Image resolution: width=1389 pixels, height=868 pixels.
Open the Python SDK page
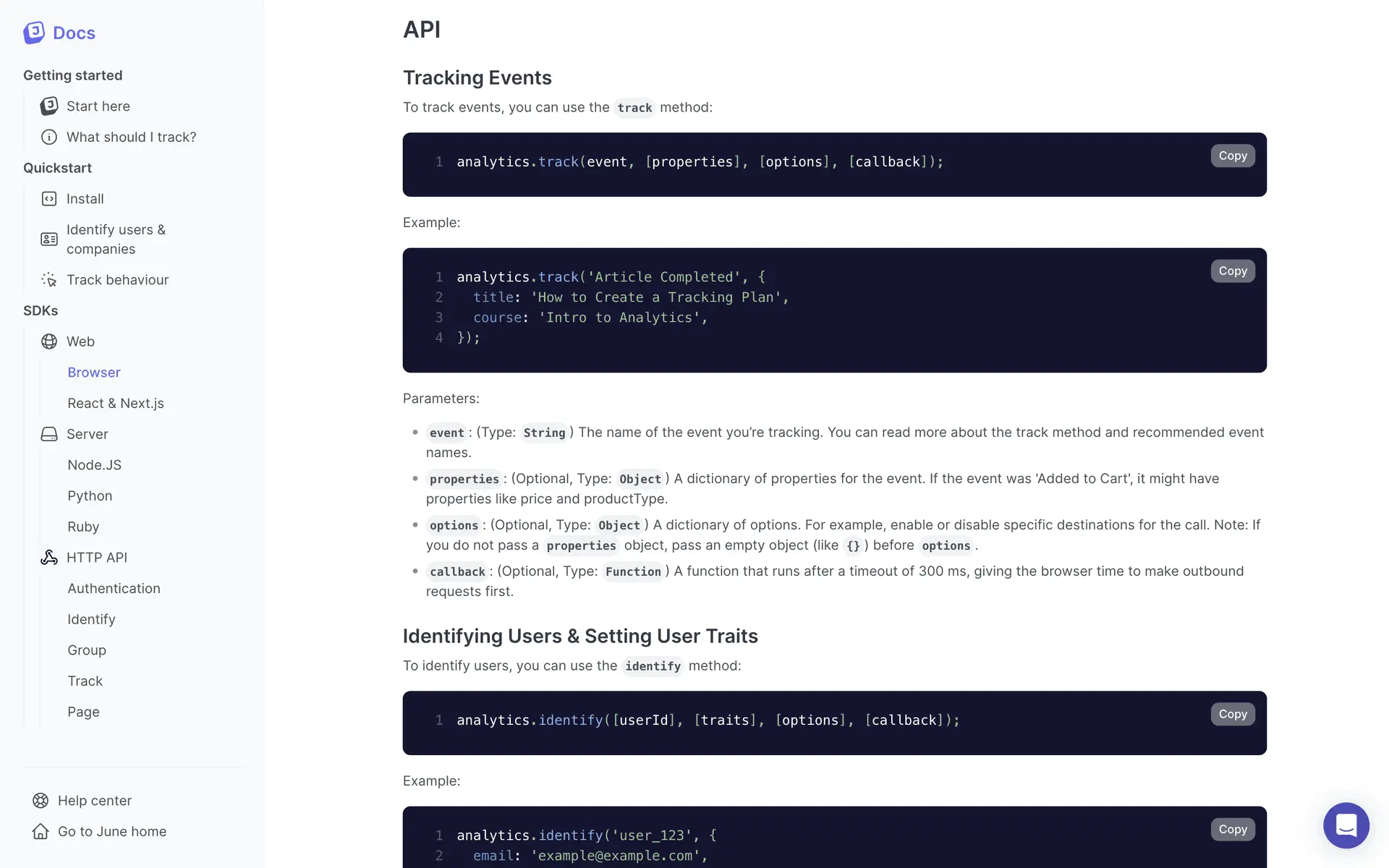click(90, 496)
